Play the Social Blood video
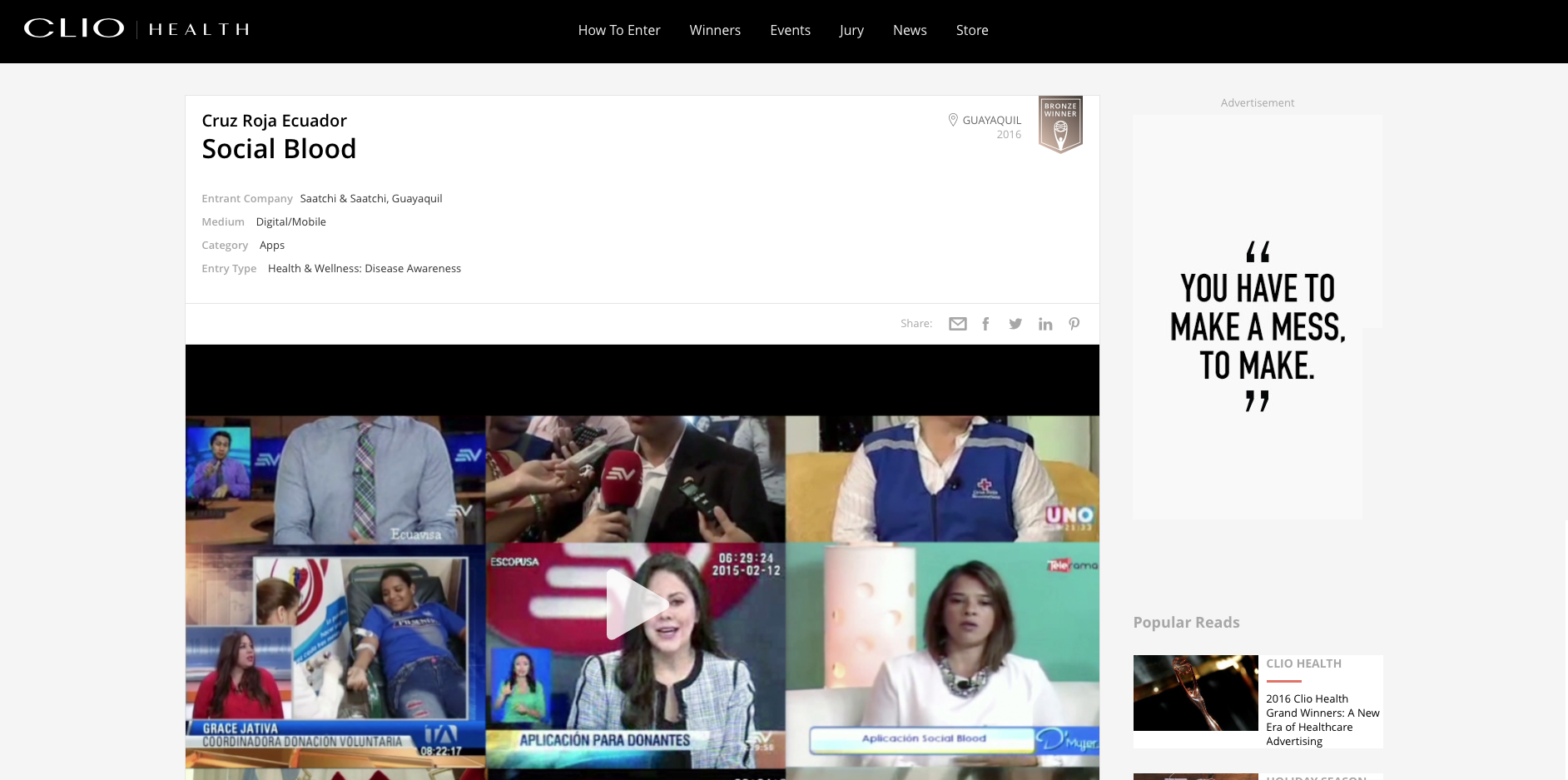1568x780 pixels. (x=637, y=604)
